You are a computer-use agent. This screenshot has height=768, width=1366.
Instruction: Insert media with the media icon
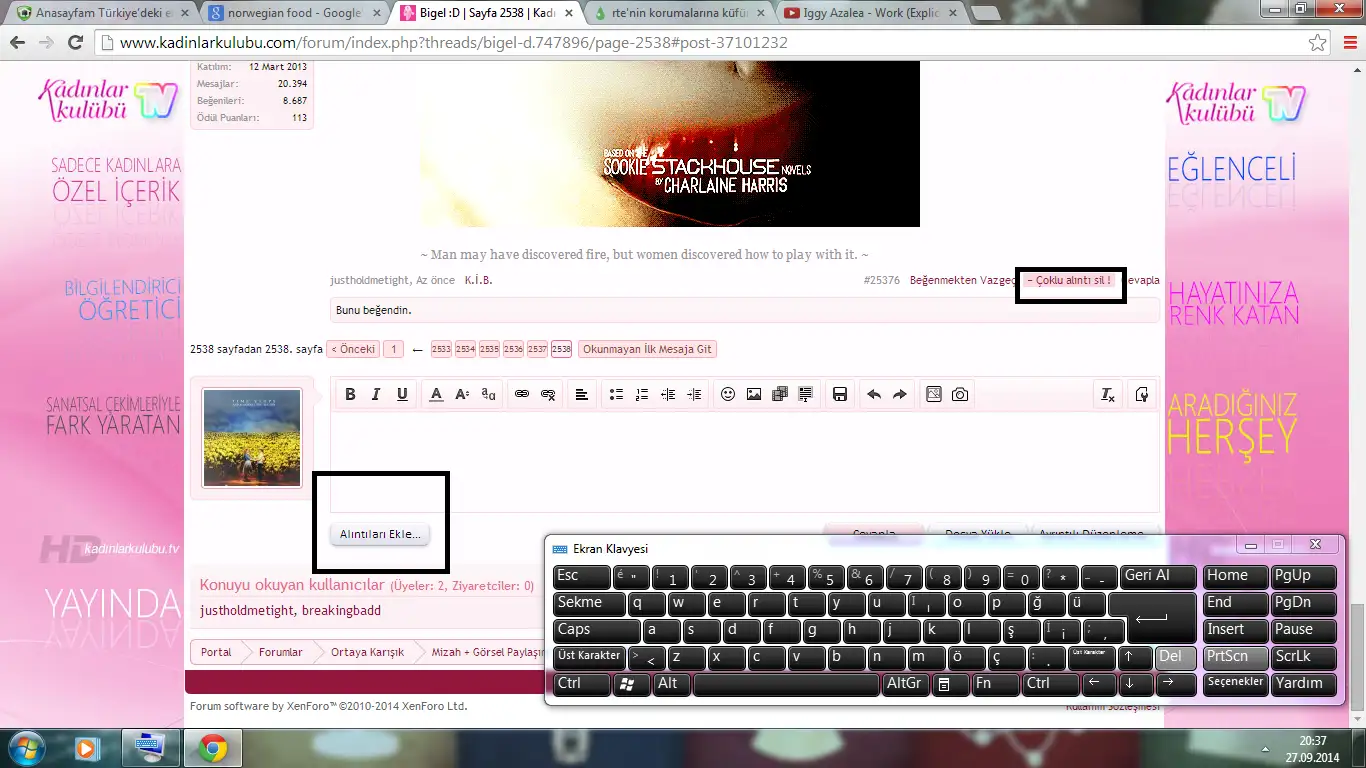pos(780,395)
